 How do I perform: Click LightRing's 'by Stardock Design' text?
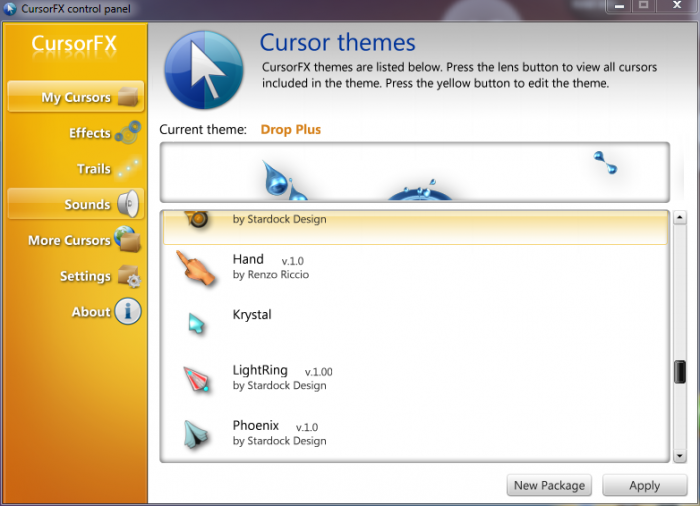pos(279,385)
